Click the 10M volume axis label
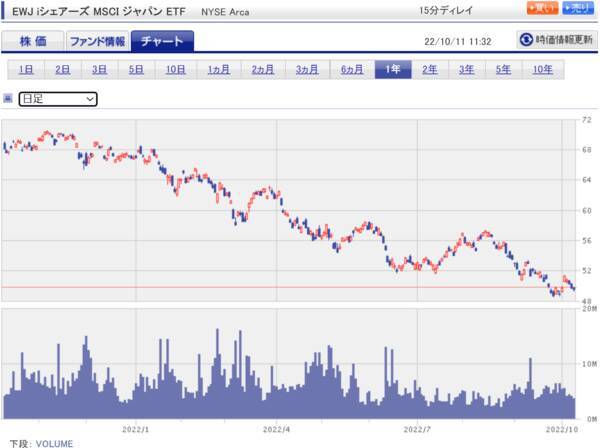The height and width of the screenshot is (448, 600). click(x=589, y=364)
